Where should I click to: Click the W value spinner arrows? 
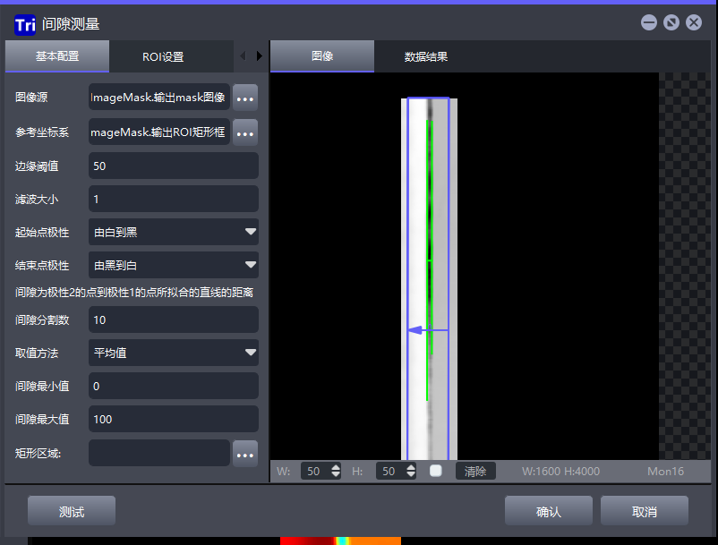pyautogui.click(x=335, y=471)
